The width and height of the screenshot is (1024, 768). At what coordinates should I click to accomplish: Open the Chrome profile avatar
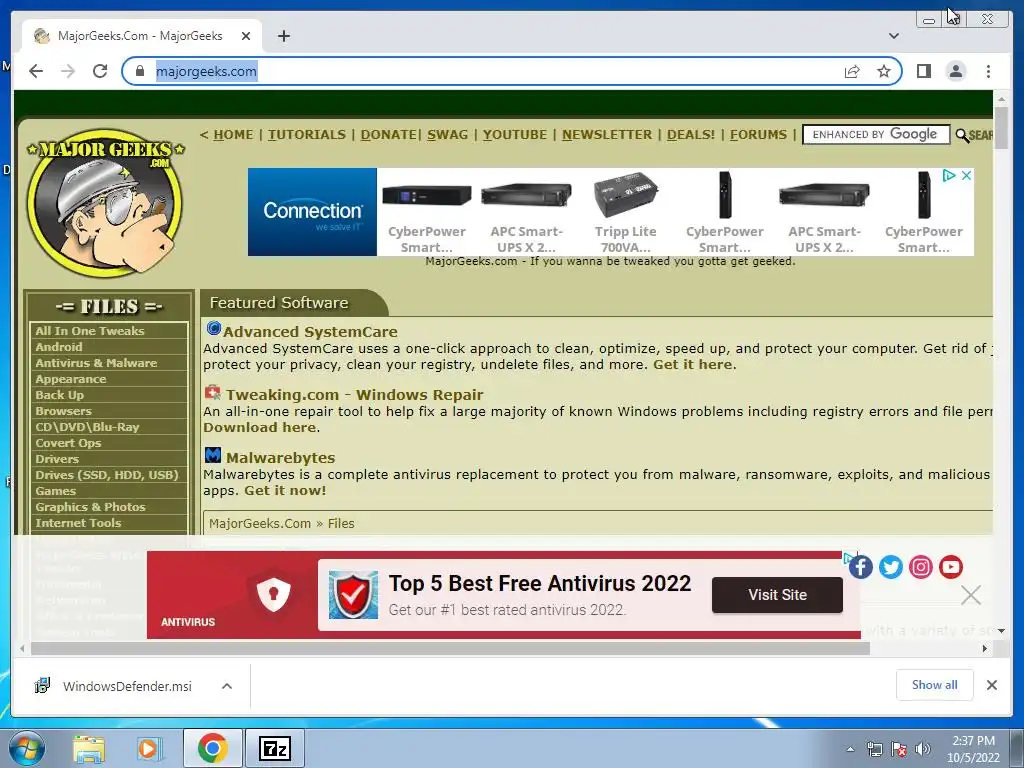pos(955,71)
